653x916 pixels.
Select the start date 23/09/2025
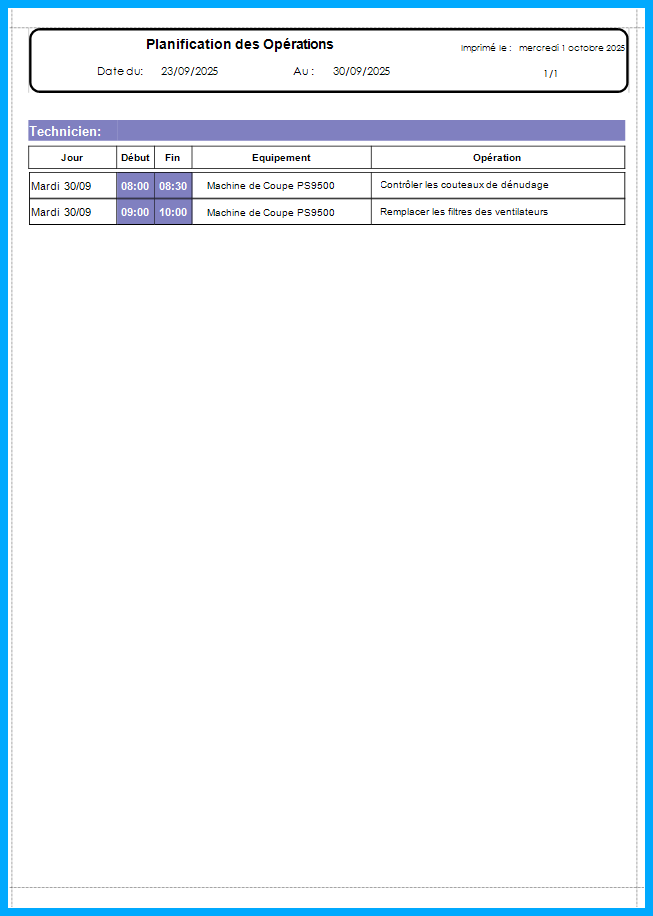189,71
